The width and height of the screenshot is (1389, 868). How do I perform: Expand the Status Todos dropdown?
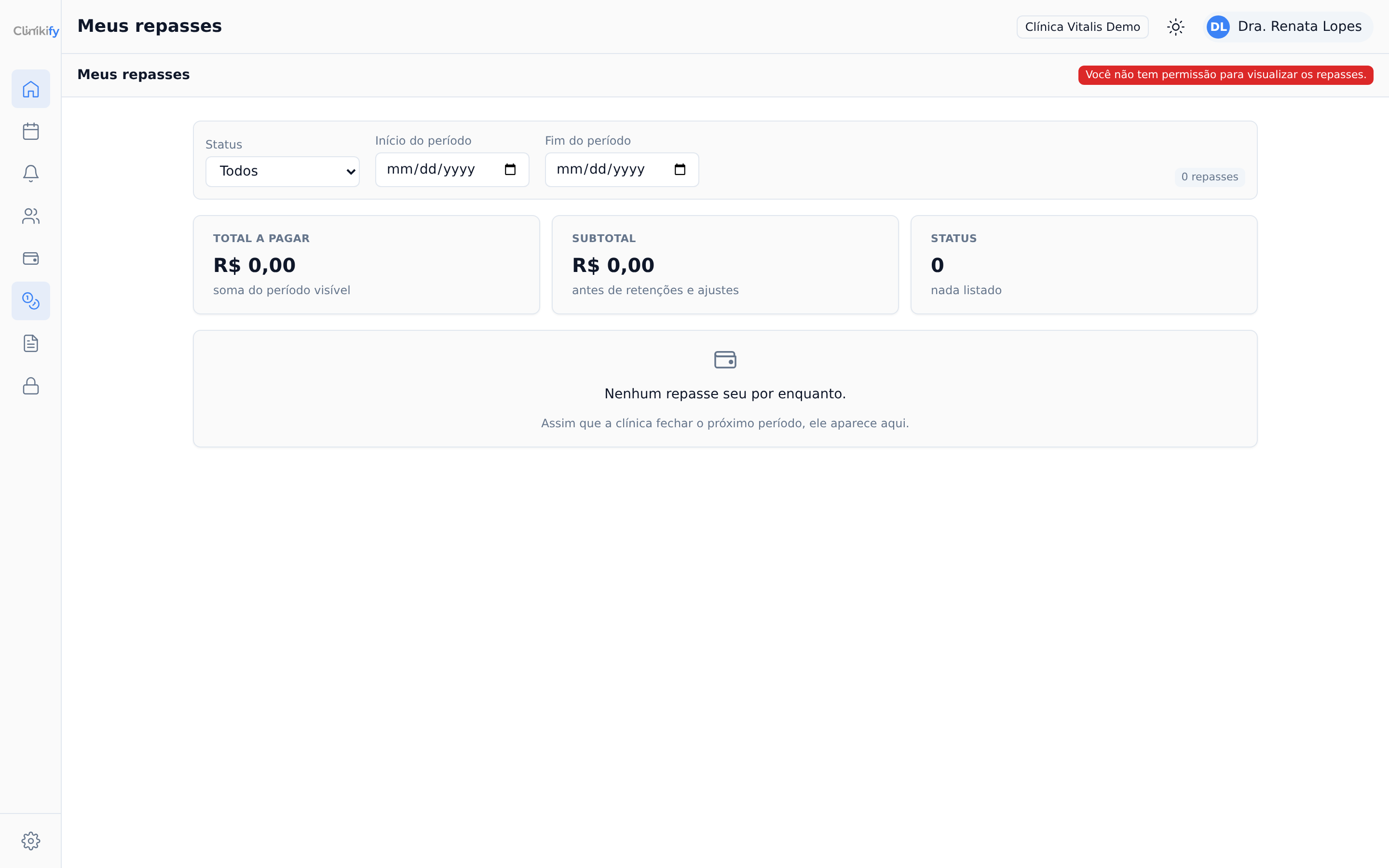point(283,171)
